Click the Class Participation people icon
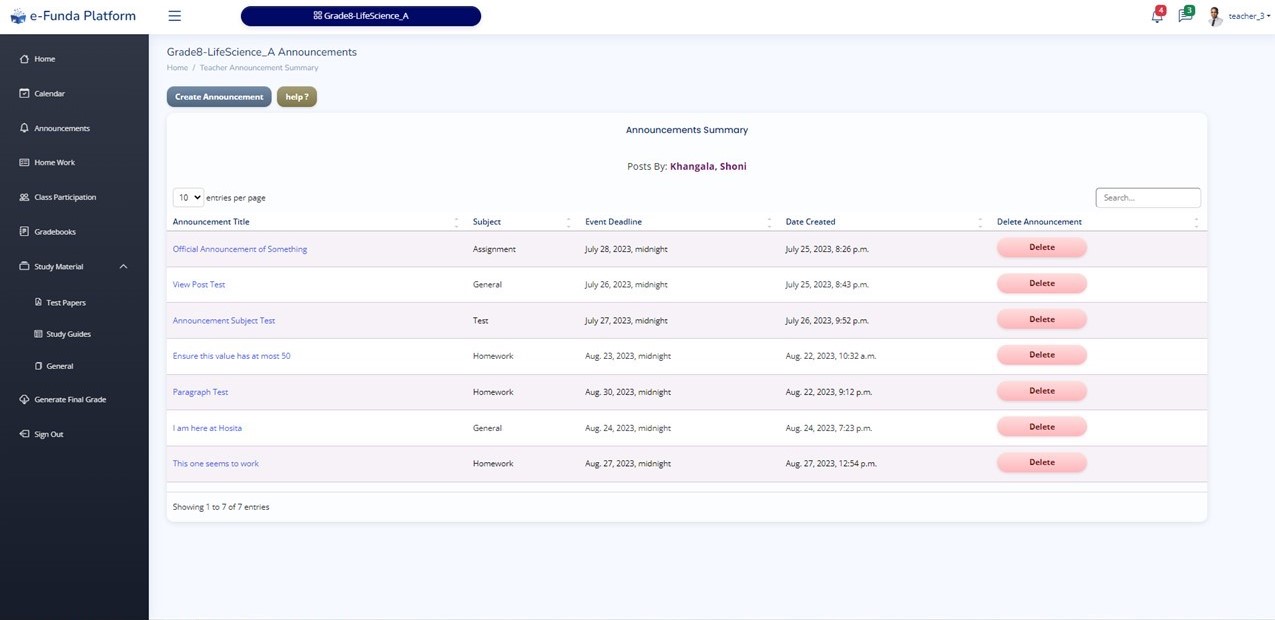The height and width of the screenshot is (620, 1275). 24,197
